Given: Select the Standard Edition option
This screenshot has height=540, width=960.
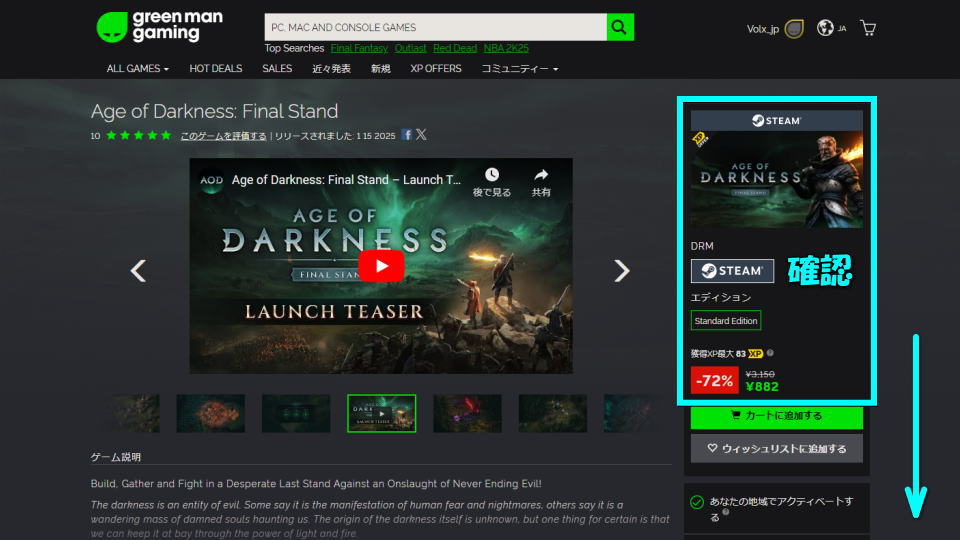Looking at the screenshot, I should pyautogui.click(x=725, y=320).
